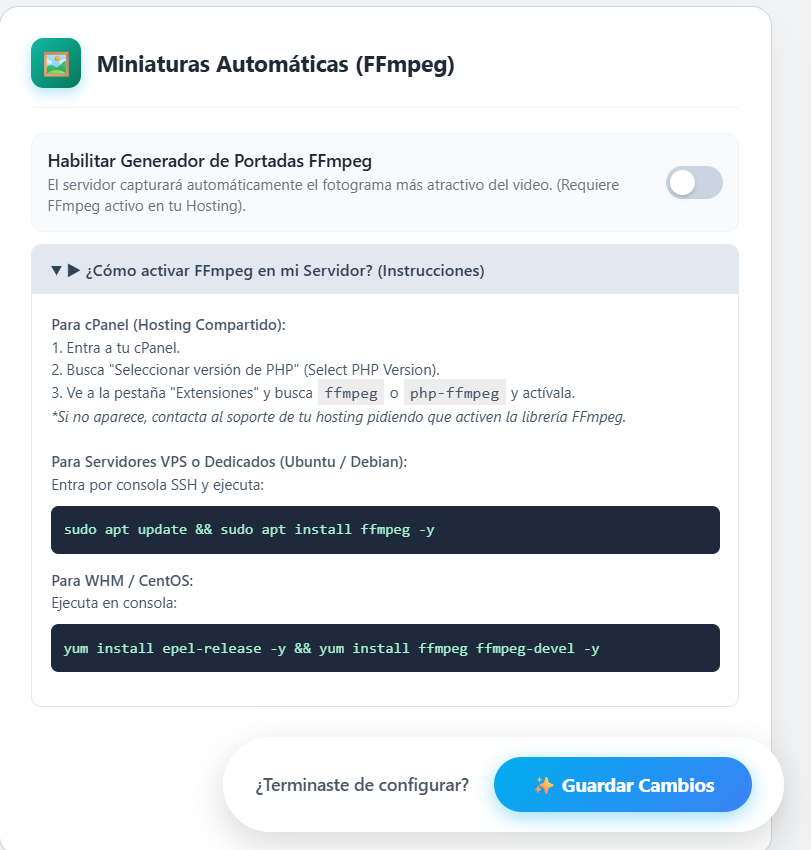Enable the Generador de Portadas FFmpeg switch

694,182
